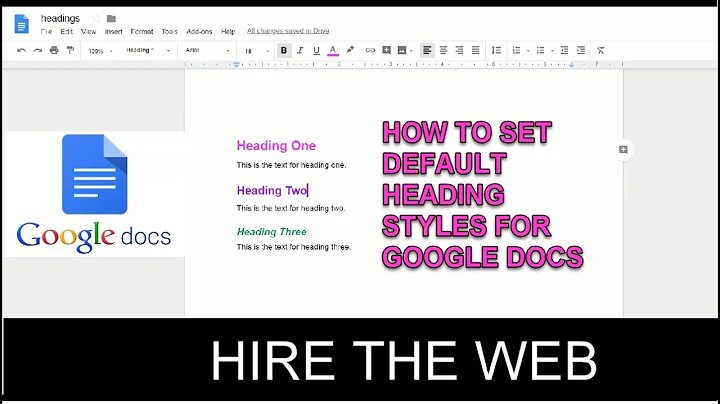Select Right align
Image resolution: width=720 pixels, height=404 pixels.
point(459,50)
